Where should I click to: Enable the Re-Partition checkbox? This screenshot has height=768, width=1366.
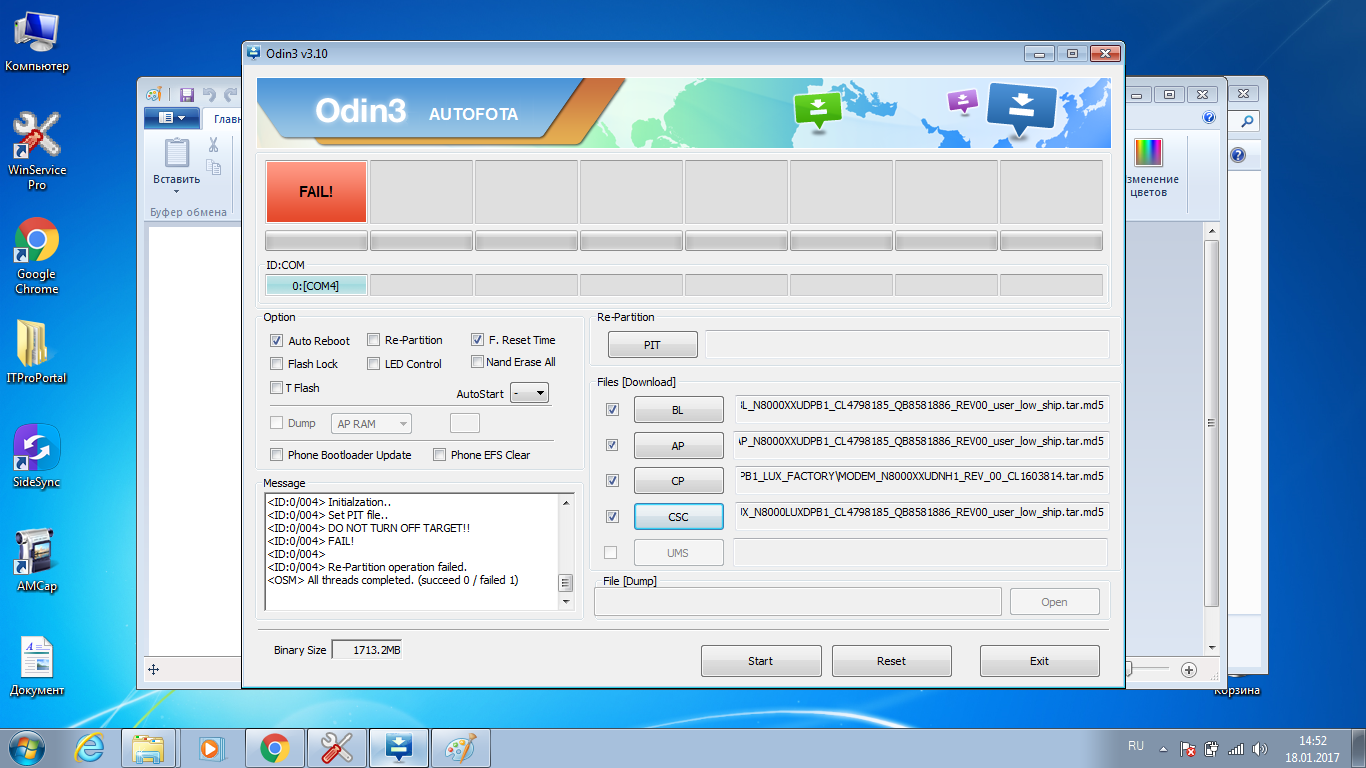(374, 340)
